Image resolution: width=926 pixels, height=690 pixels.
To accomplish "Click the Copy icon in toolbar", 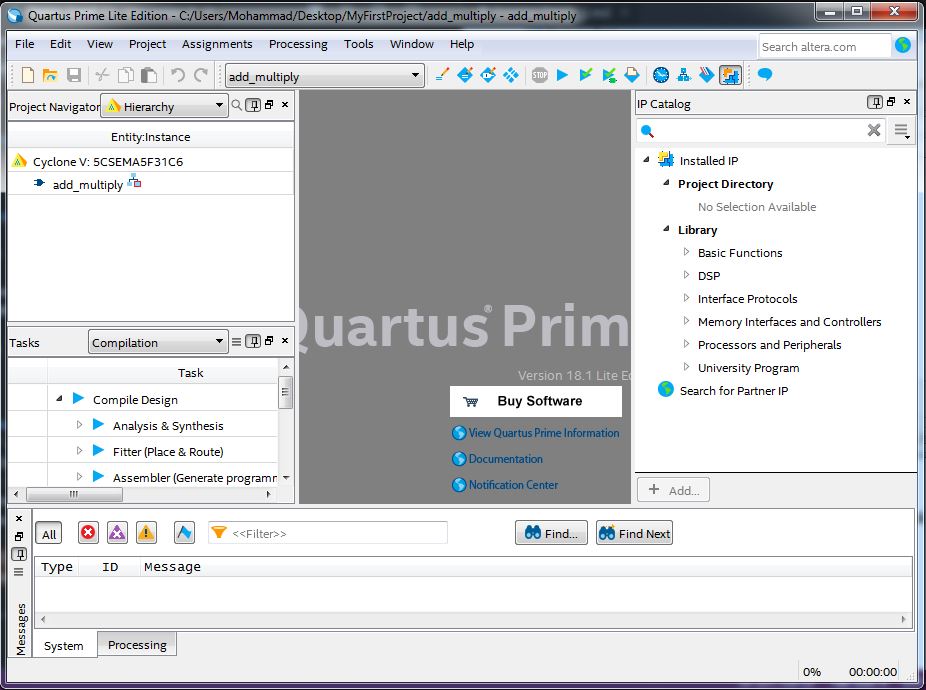I will click(125, 75).
